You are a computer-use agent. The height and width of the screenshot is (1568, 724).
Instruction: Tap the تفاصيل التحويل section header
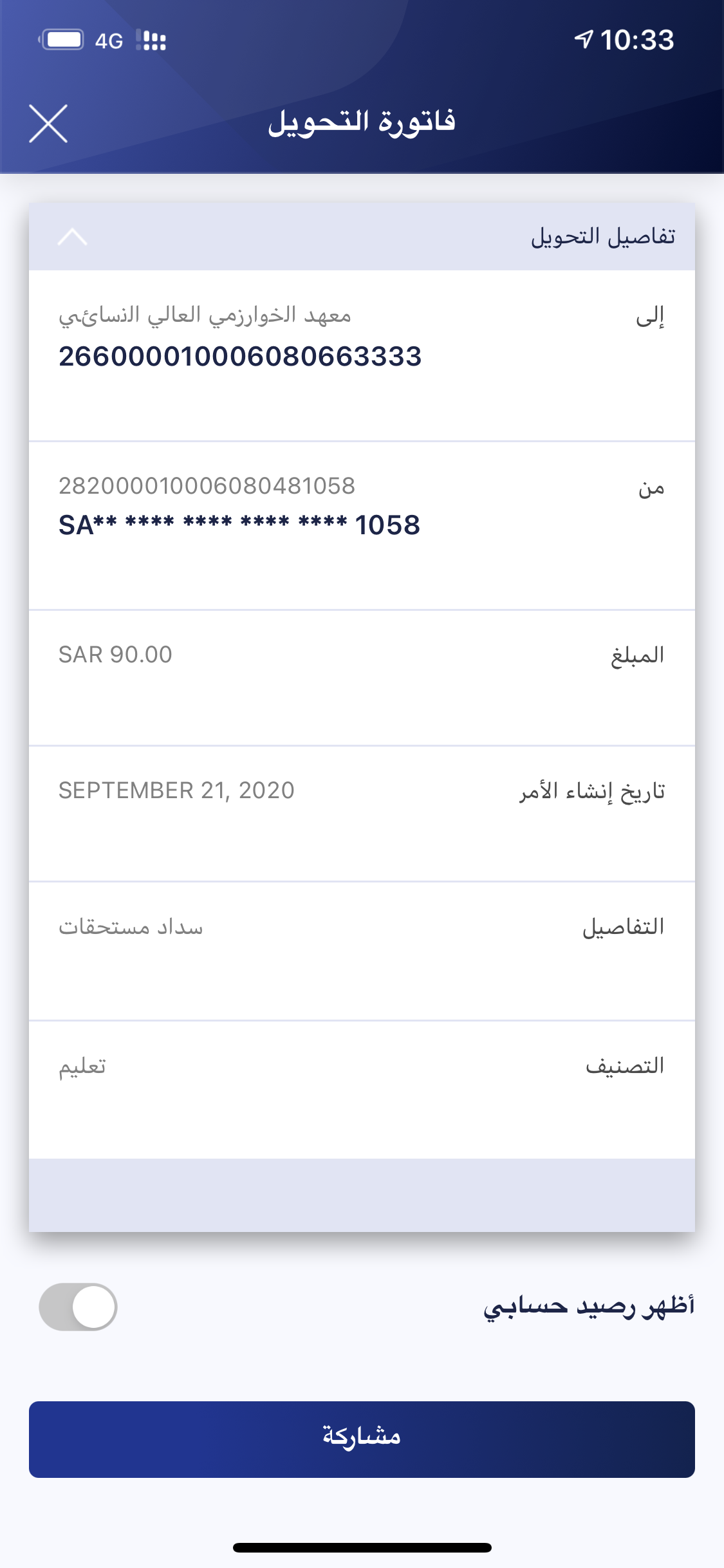point(602,237)
